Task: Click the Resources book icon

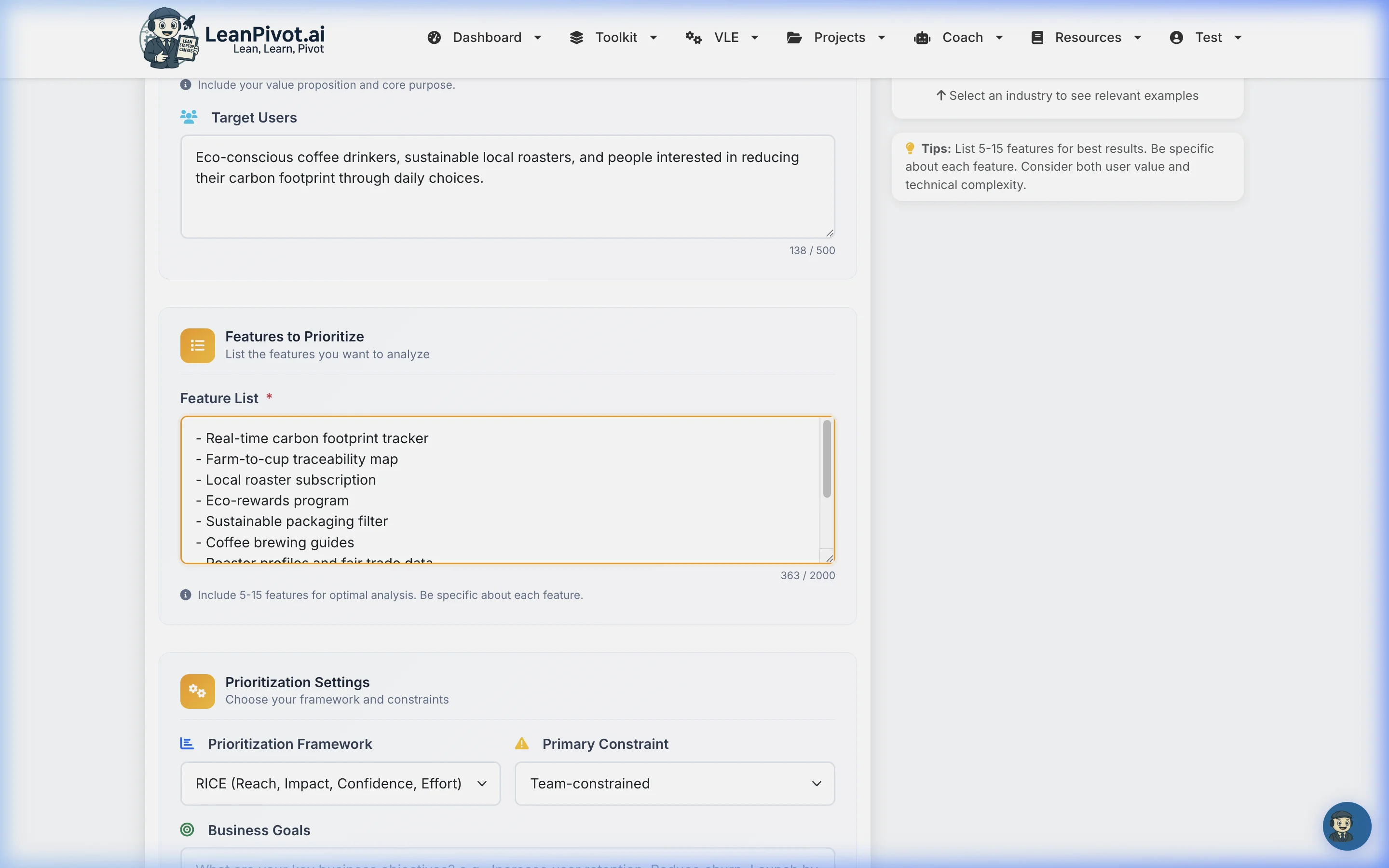Action: [x=1038, y=37]
